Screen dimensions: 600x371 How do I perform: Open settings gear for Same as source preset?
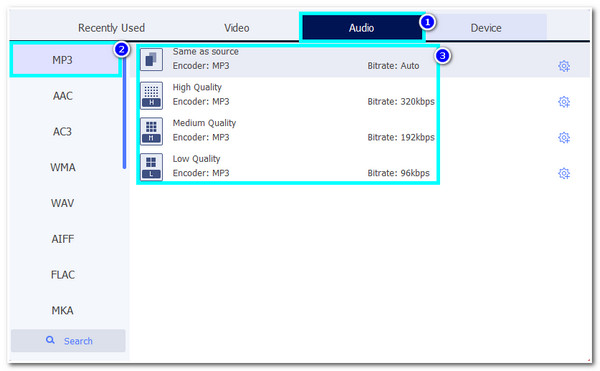pos(564,66)
